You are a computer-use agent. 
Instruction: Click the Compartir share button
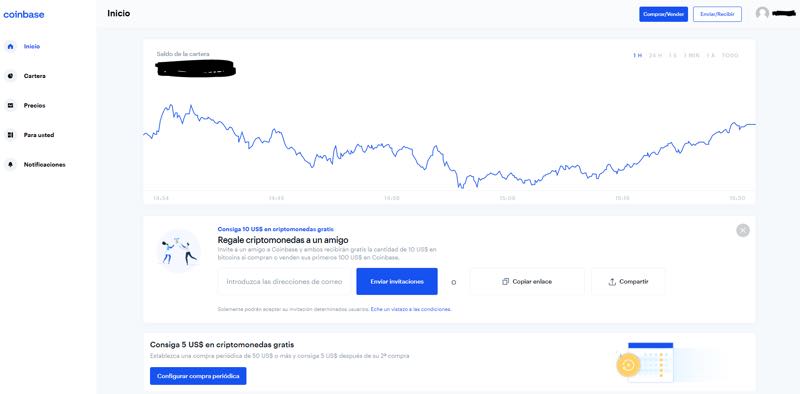click(x=628, y=281)
